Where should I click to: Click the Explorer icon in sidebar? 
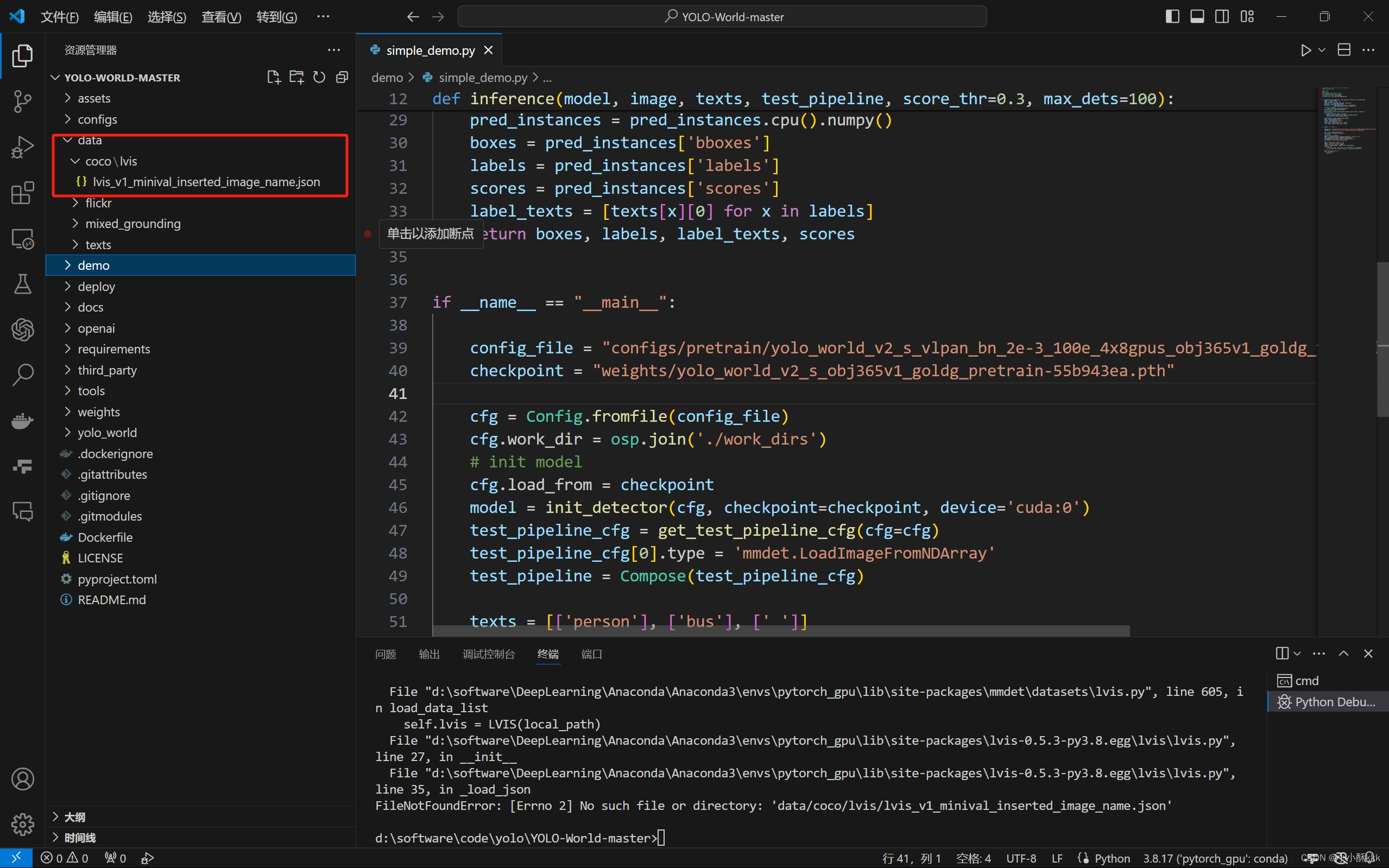(22, 56)
